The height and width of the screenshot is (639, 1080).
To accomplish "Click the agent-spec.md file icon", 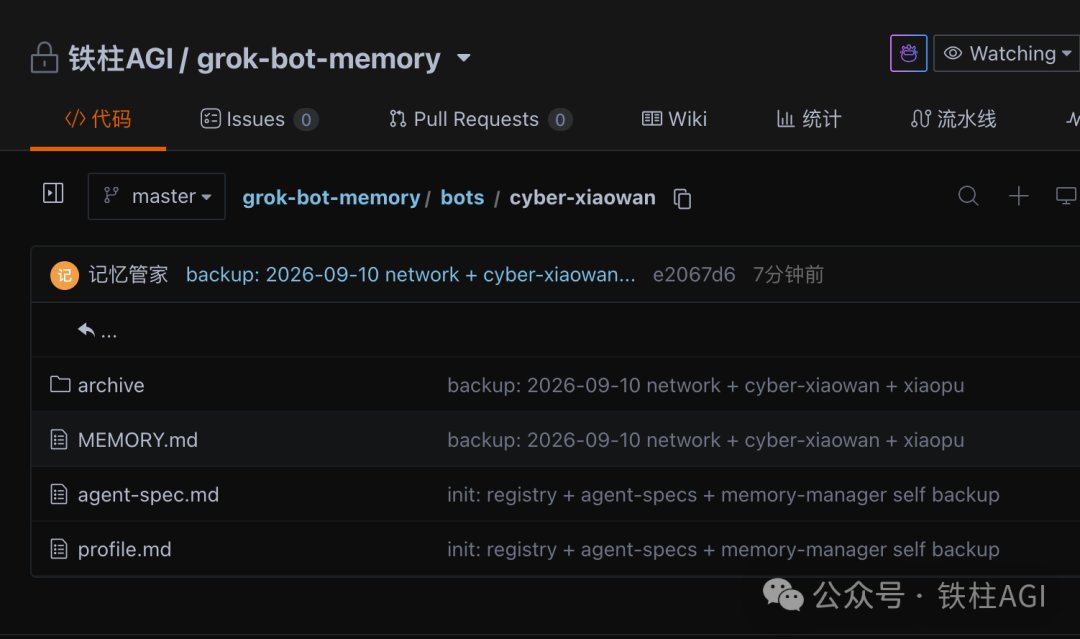I will pyautogui.click(x=59, y=494).
